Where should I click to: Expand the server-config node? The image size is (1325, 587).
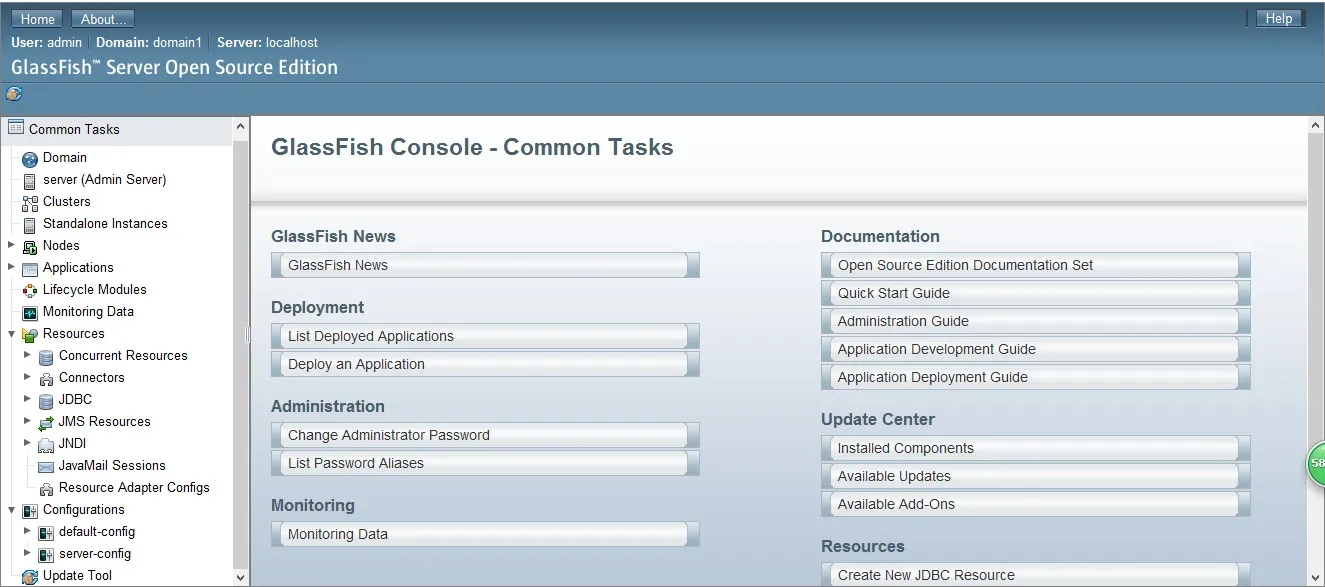(27, 553)
